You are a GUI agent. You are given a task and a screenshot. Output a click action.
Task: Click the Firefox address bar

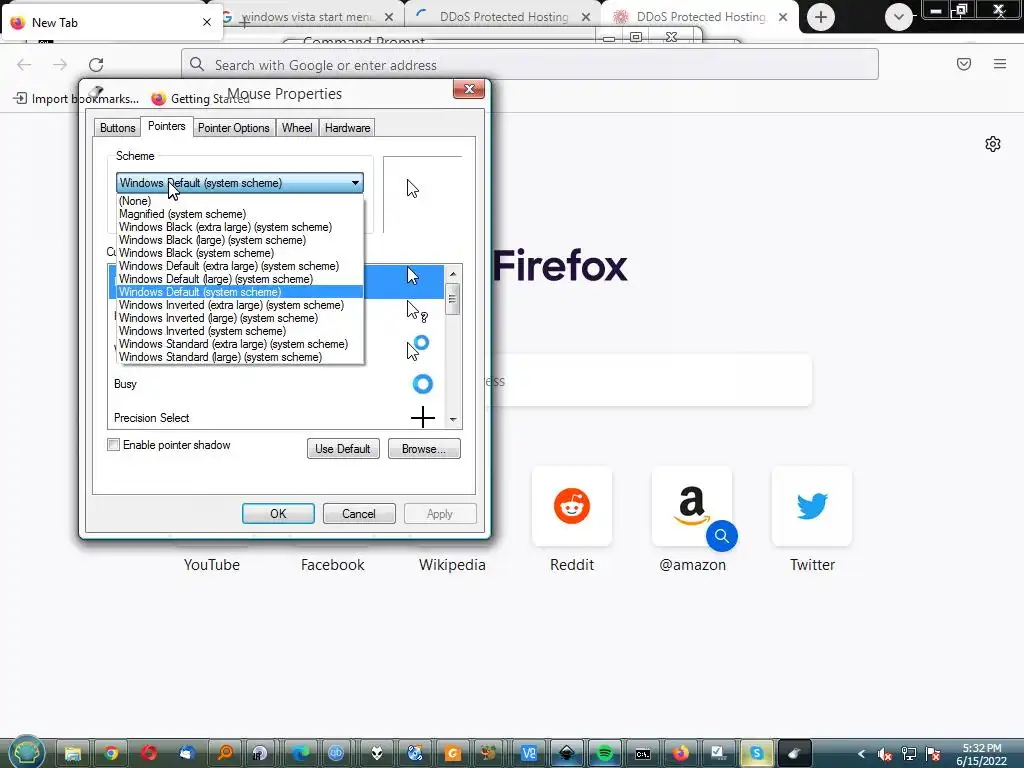point(530,65)
